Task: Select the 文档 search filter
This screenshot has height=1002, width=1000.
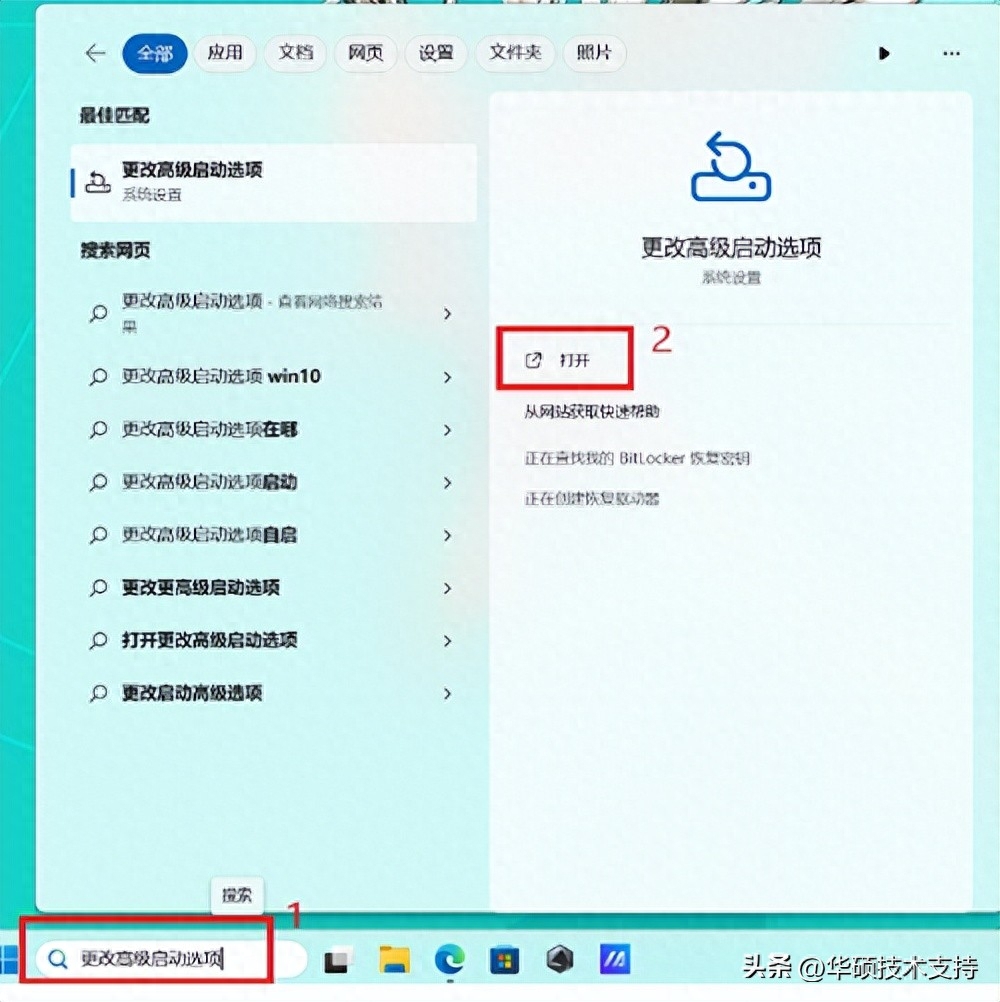Action: point(295,54)
